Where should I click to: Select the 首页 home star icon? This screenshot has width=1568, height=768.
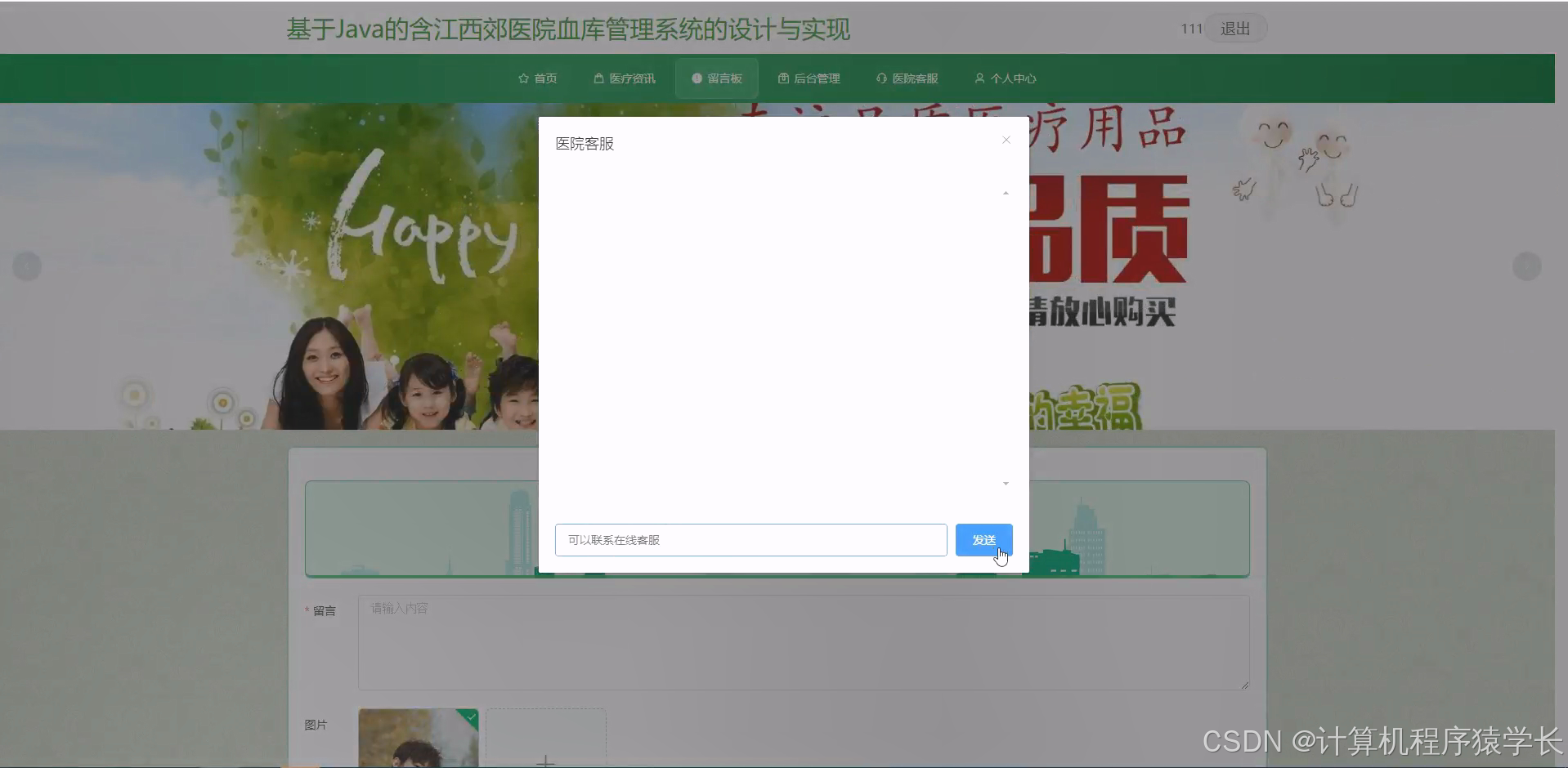(x=523, y=78)
